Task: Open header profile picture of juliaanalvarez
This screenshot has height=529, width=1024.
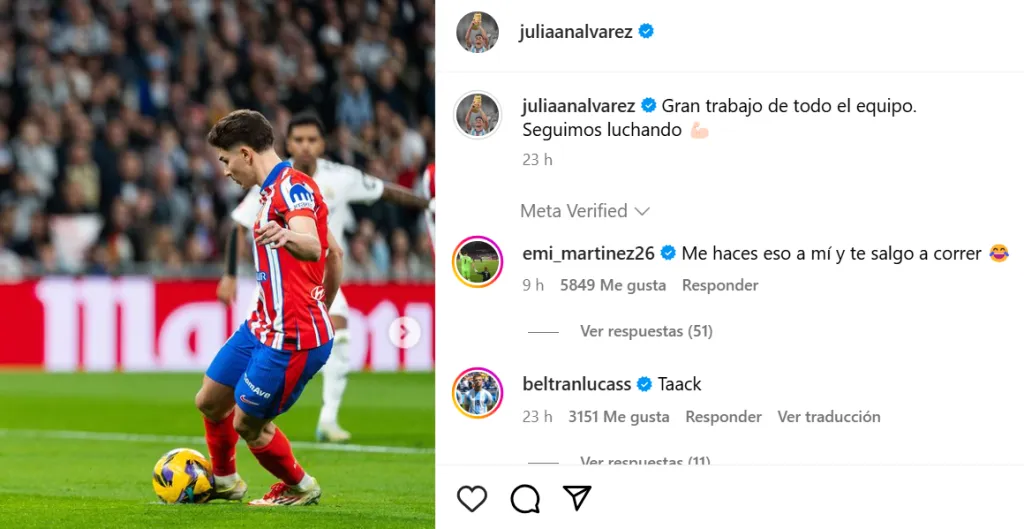Action: point(477,32)
